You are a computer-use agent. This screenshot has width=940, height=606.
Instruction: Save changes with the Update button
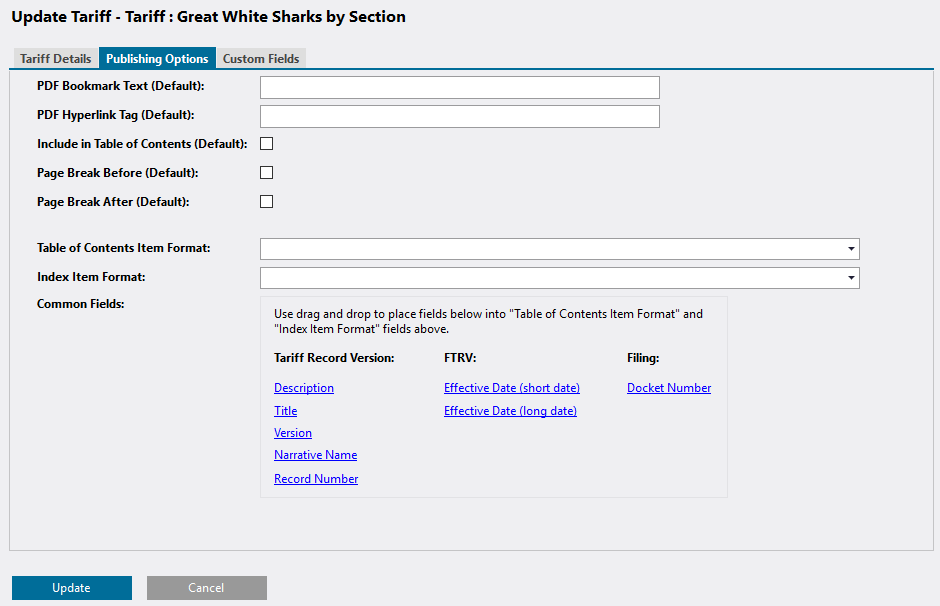point(72,588)
